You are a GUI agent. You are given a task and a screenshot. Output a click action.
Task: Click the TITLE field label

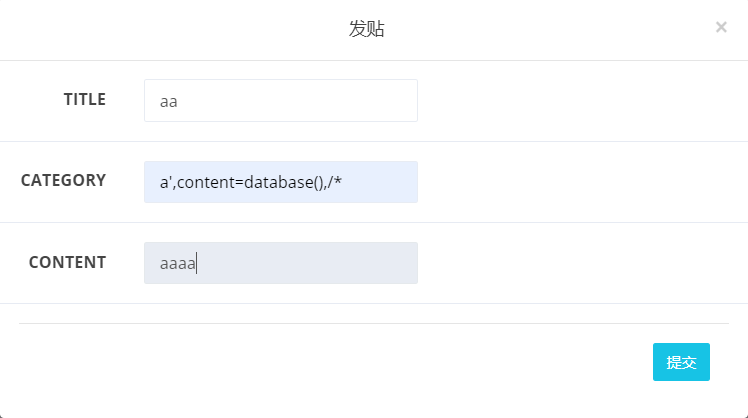[85, 99]
